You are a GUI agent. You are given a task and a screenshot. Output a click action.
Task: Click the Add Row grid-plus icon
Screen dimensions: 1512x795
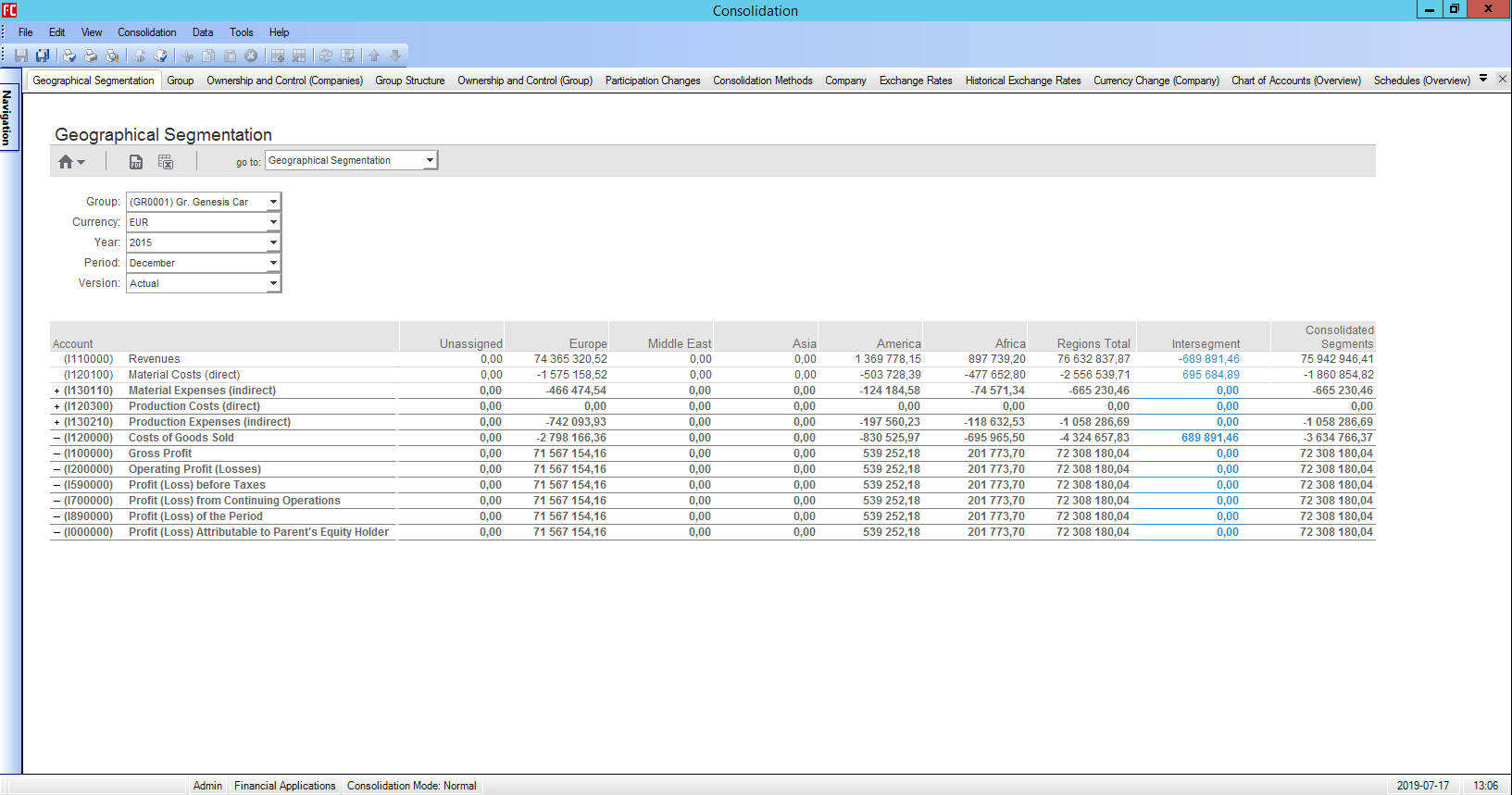tap(278, 56)
